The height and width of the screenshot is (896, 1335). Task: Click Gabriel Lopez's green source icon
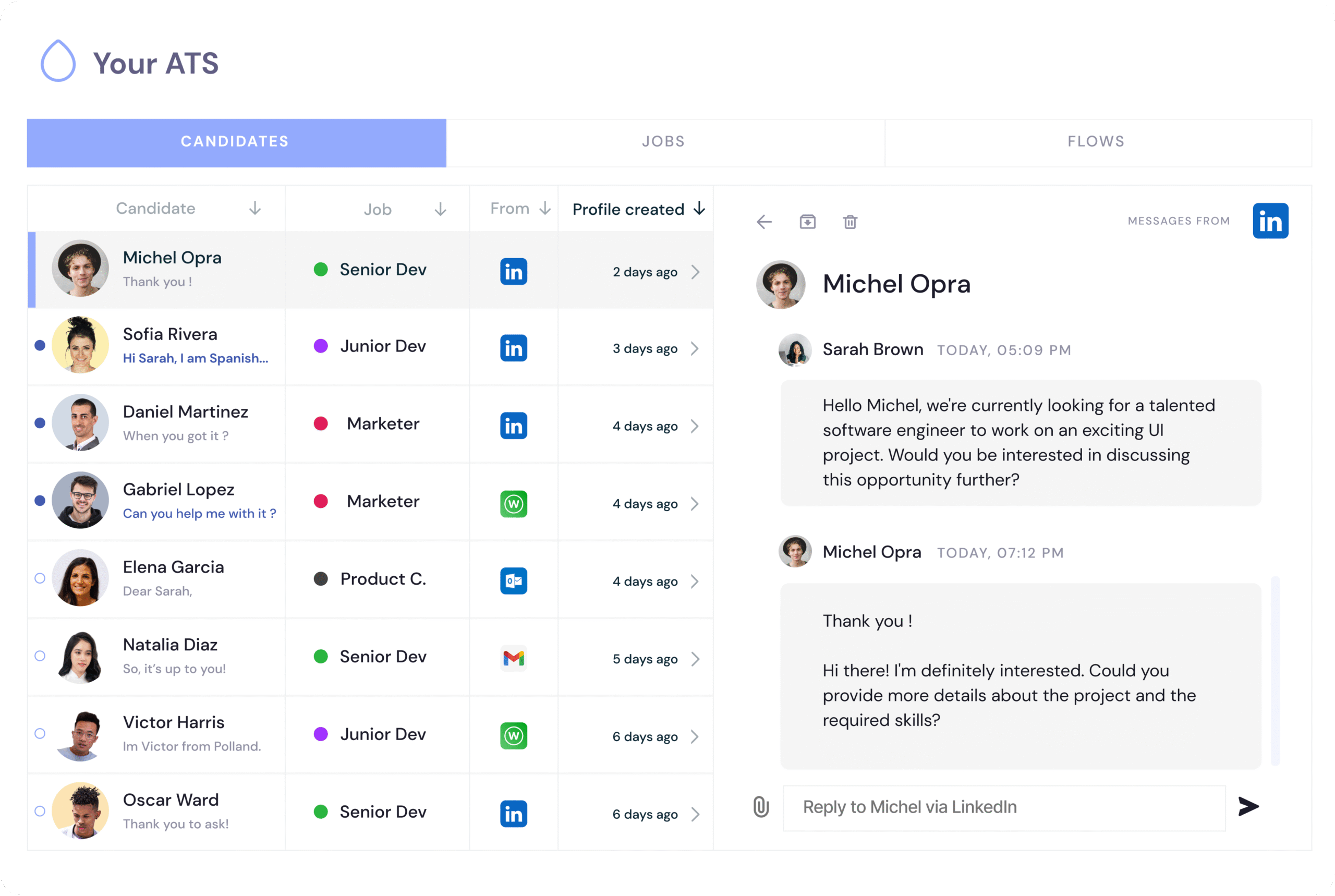pos(514,504)
